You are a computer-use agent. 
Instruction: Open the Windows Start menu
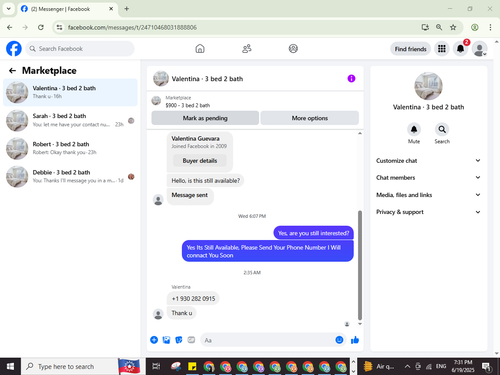[x=10, y=366]
